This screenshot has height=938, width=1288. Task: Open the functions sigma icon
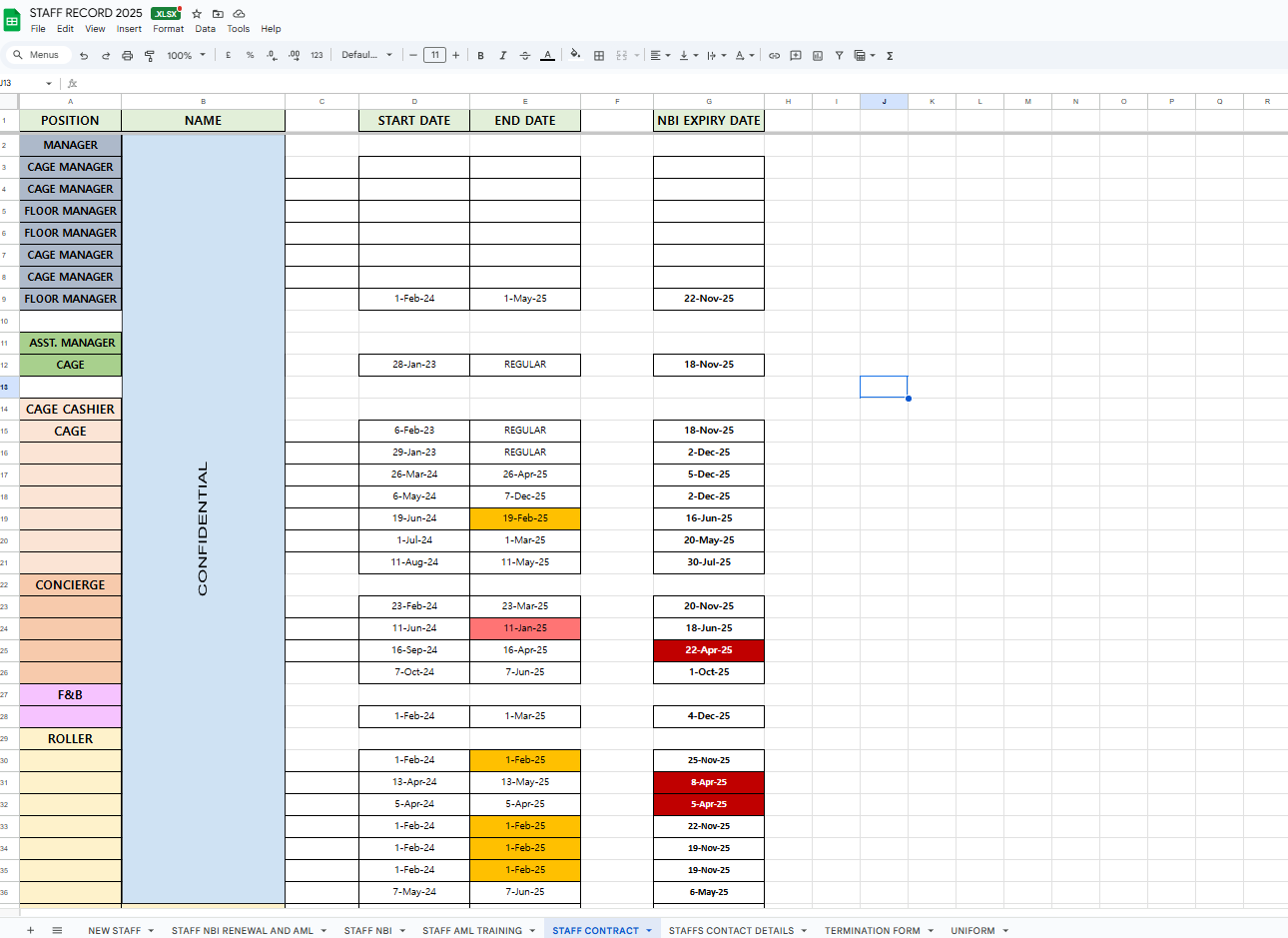point(890,56)
